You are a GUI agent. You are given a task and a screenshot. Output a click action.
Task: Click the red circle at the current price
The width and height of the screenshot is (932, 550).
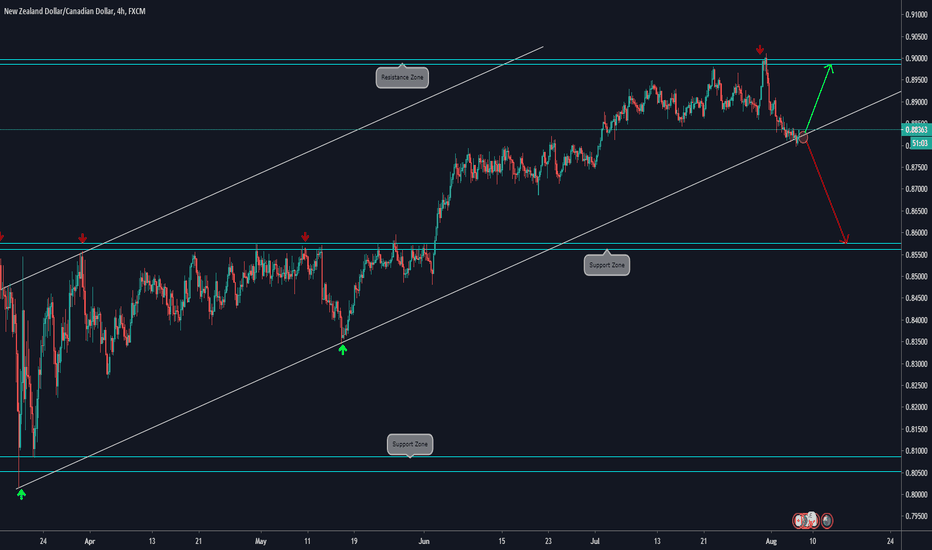(804, 137)
